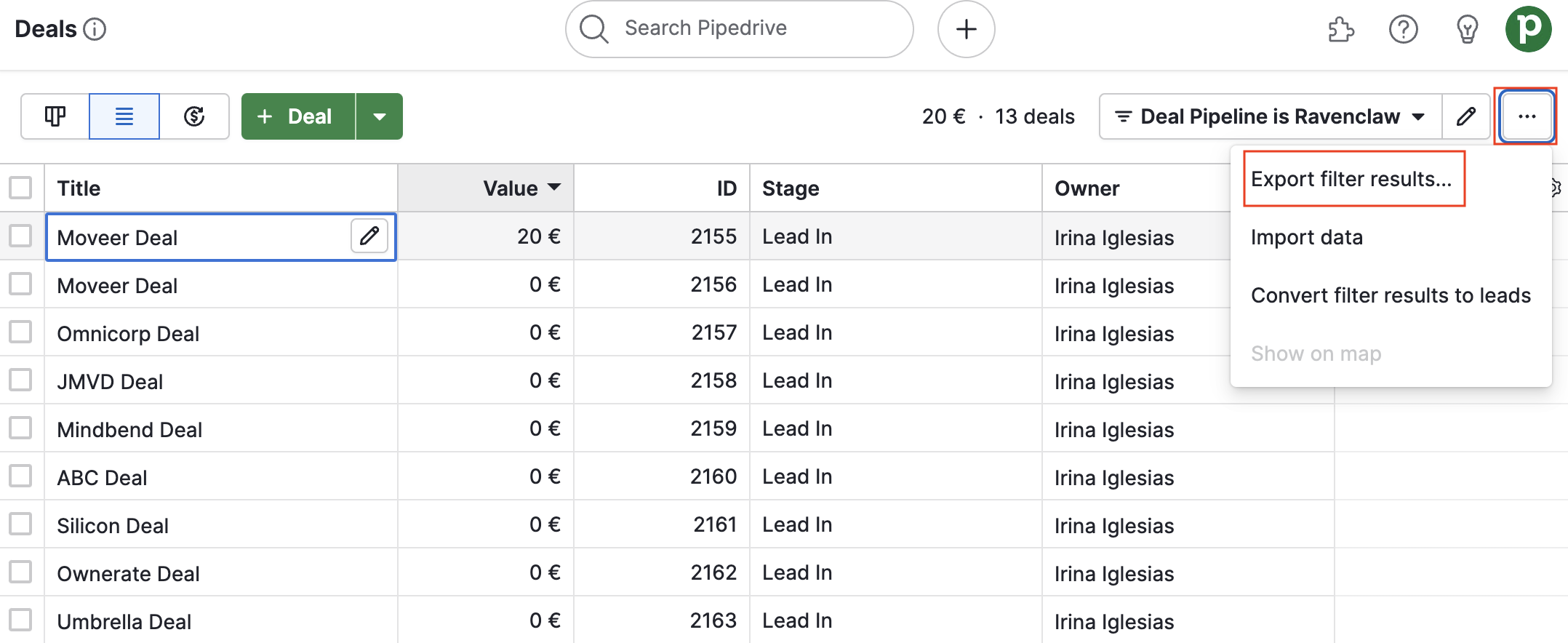
Task: Open the Umbrella Deal title
Action: point(124,622)
